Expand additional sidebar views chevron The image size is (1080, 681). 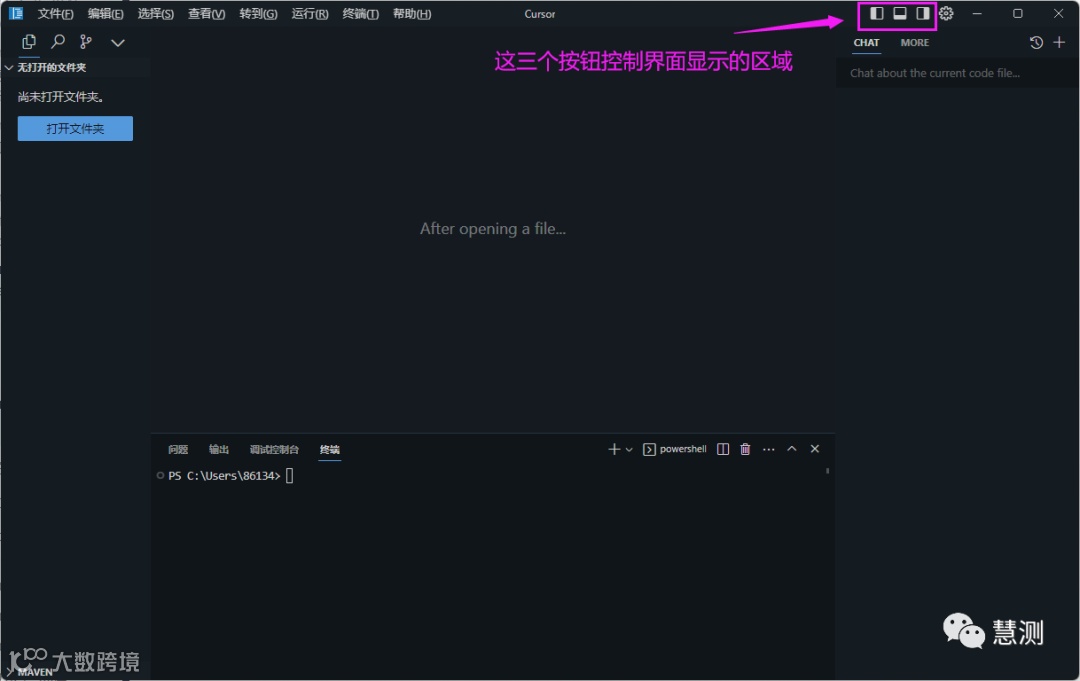118,43
